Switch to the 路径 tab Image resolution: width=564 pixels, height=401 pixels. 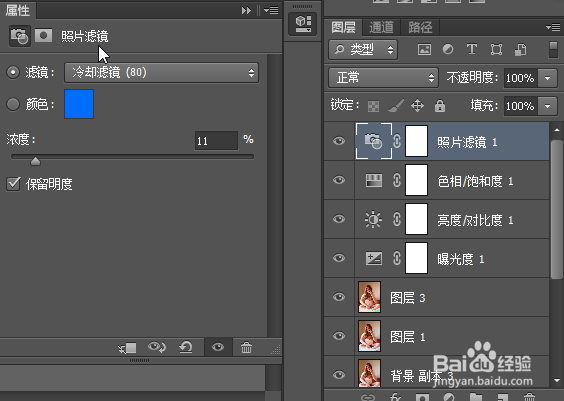click(x=420, y=27)
